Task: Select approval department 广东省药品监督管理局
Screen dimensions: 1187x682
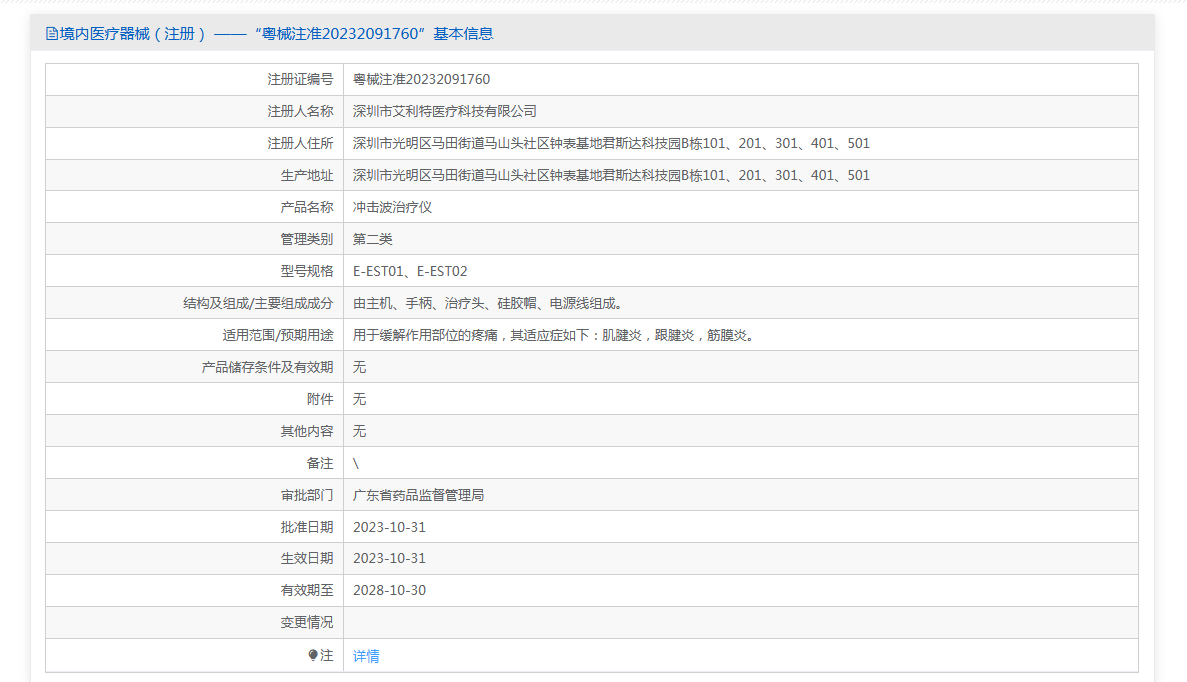Action: (419, 495)
